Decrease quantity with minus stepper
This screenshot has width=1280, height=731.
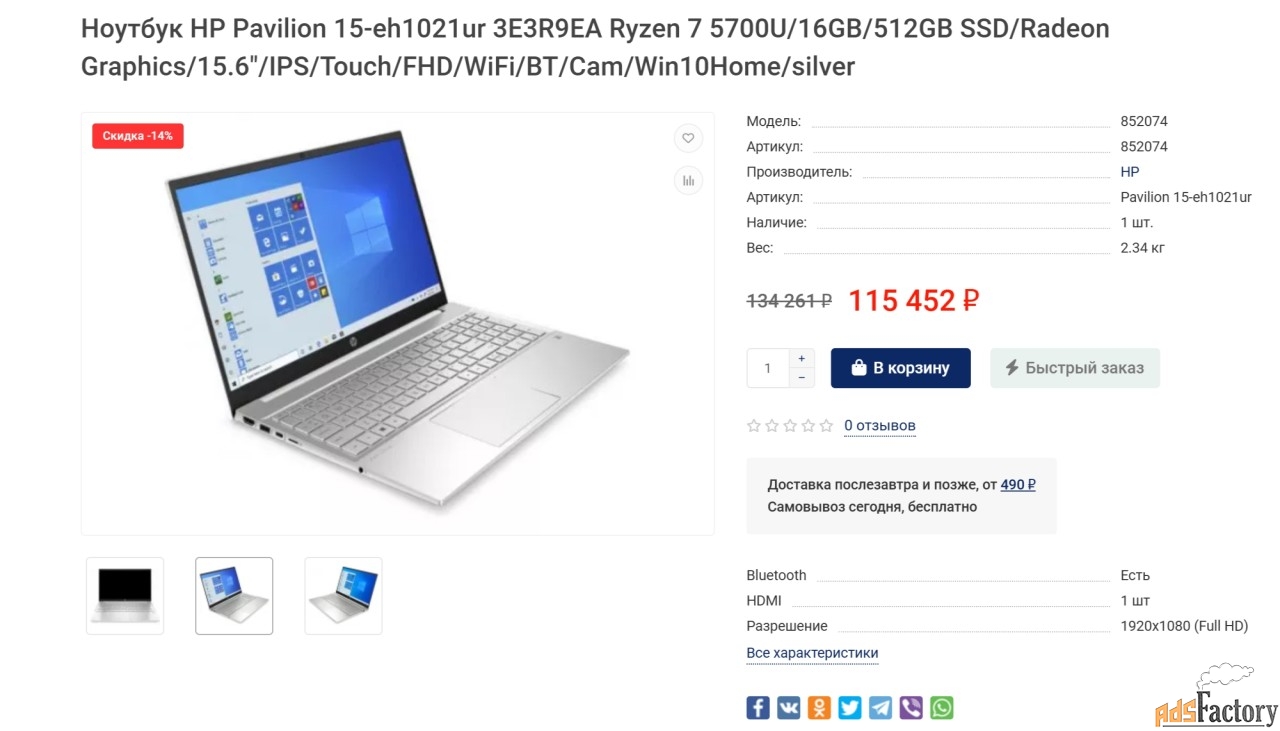pyautogui.click(x=801, y=378)
